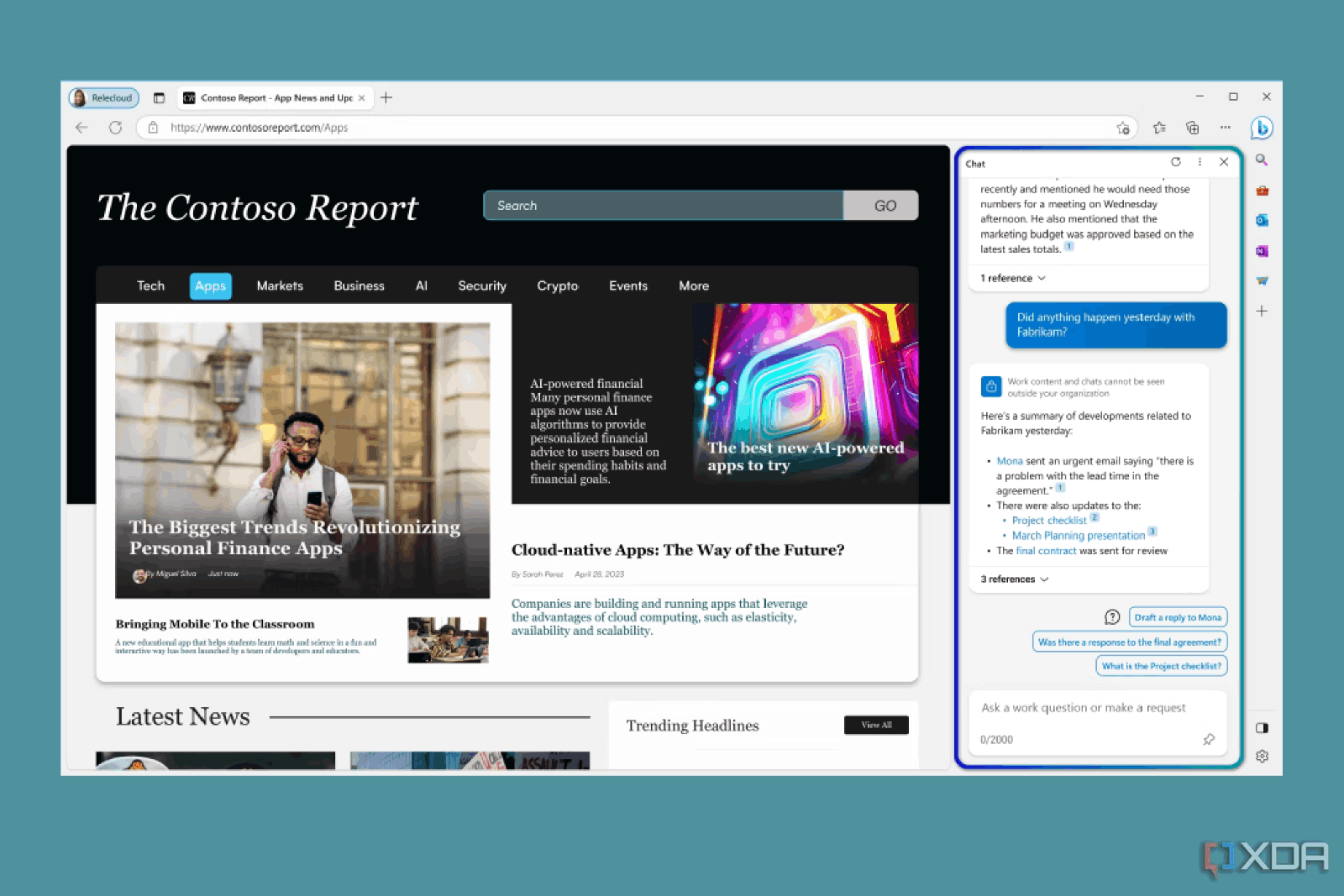Open the More dropdown in site navigation
The image size is (1344, 896).
click(694, 286)
